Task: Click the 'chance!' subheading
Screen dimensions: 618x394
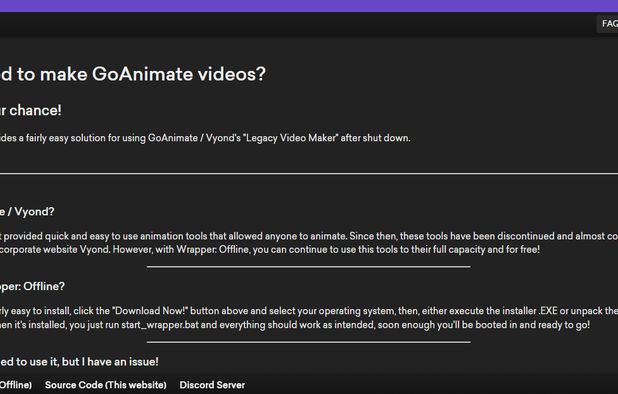Action: tap(31, 110)
